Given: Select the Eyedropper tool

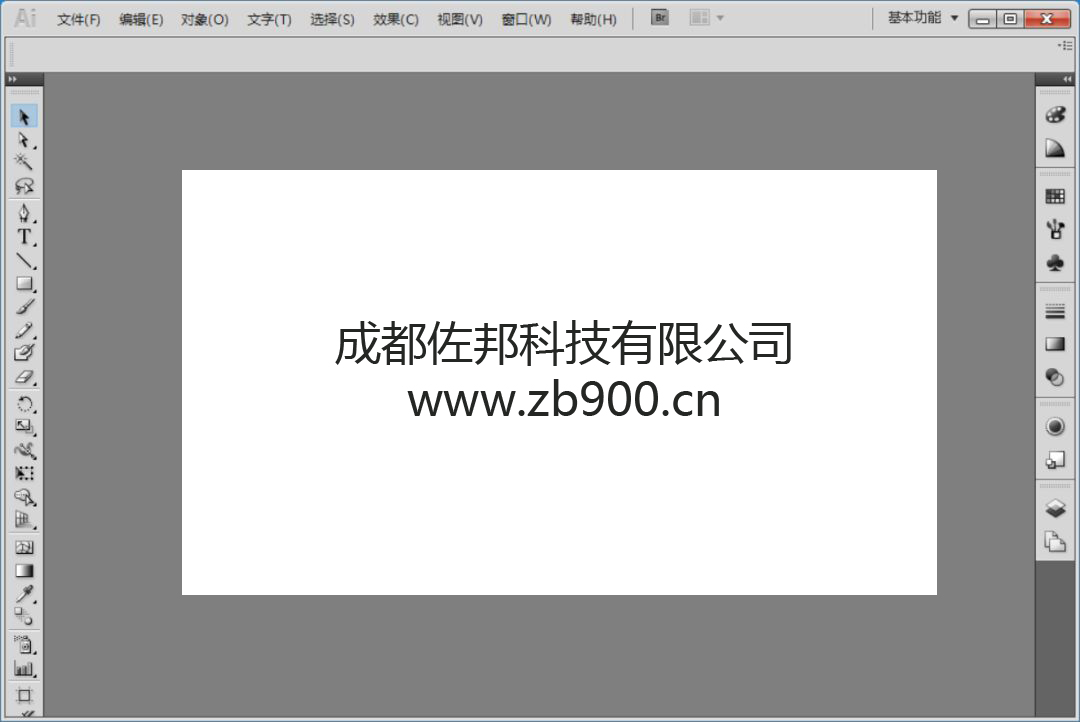Looking at the screenshot, I should [x=24, y=594].
